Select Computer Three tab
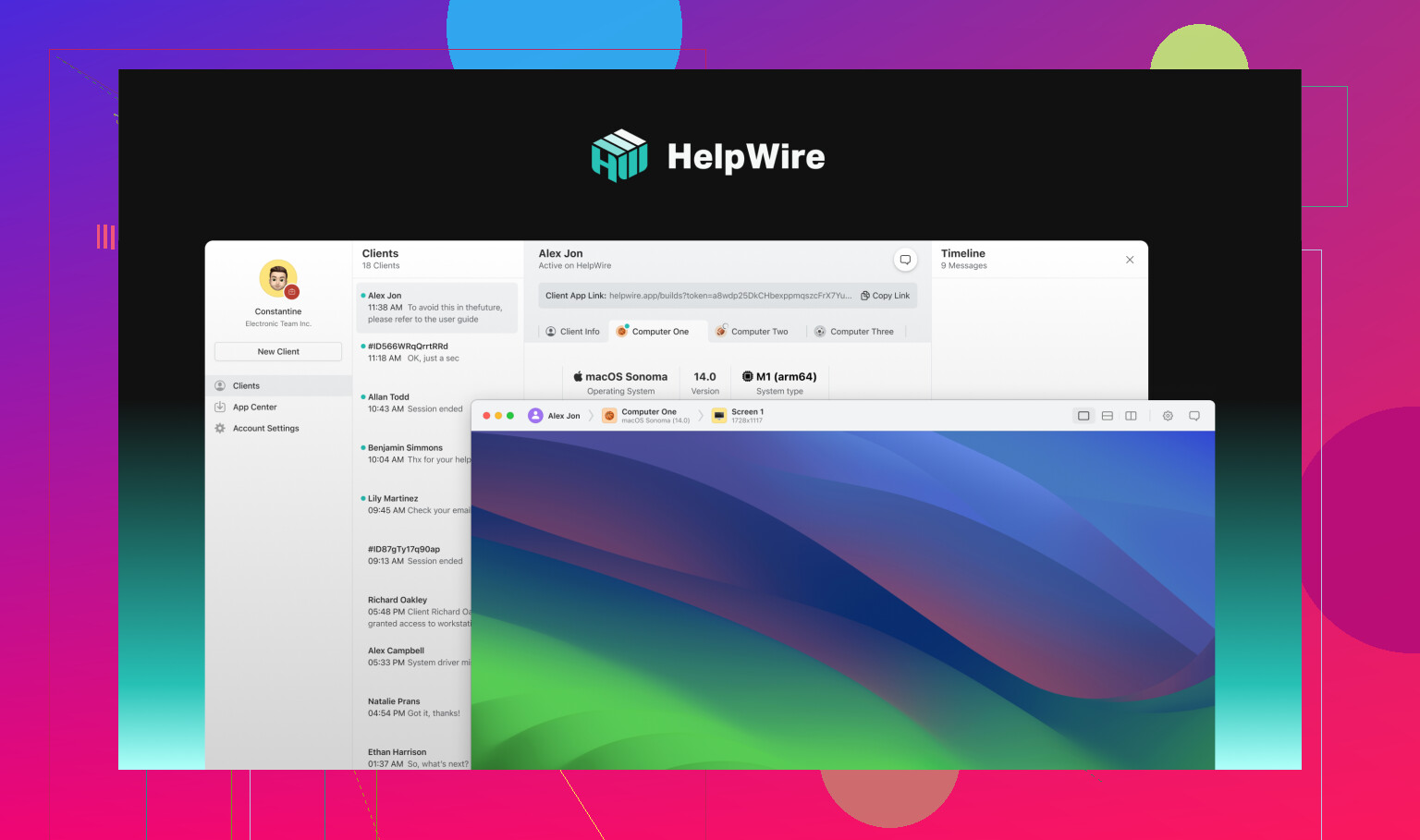1420x840 pixels. click(853, 332)
